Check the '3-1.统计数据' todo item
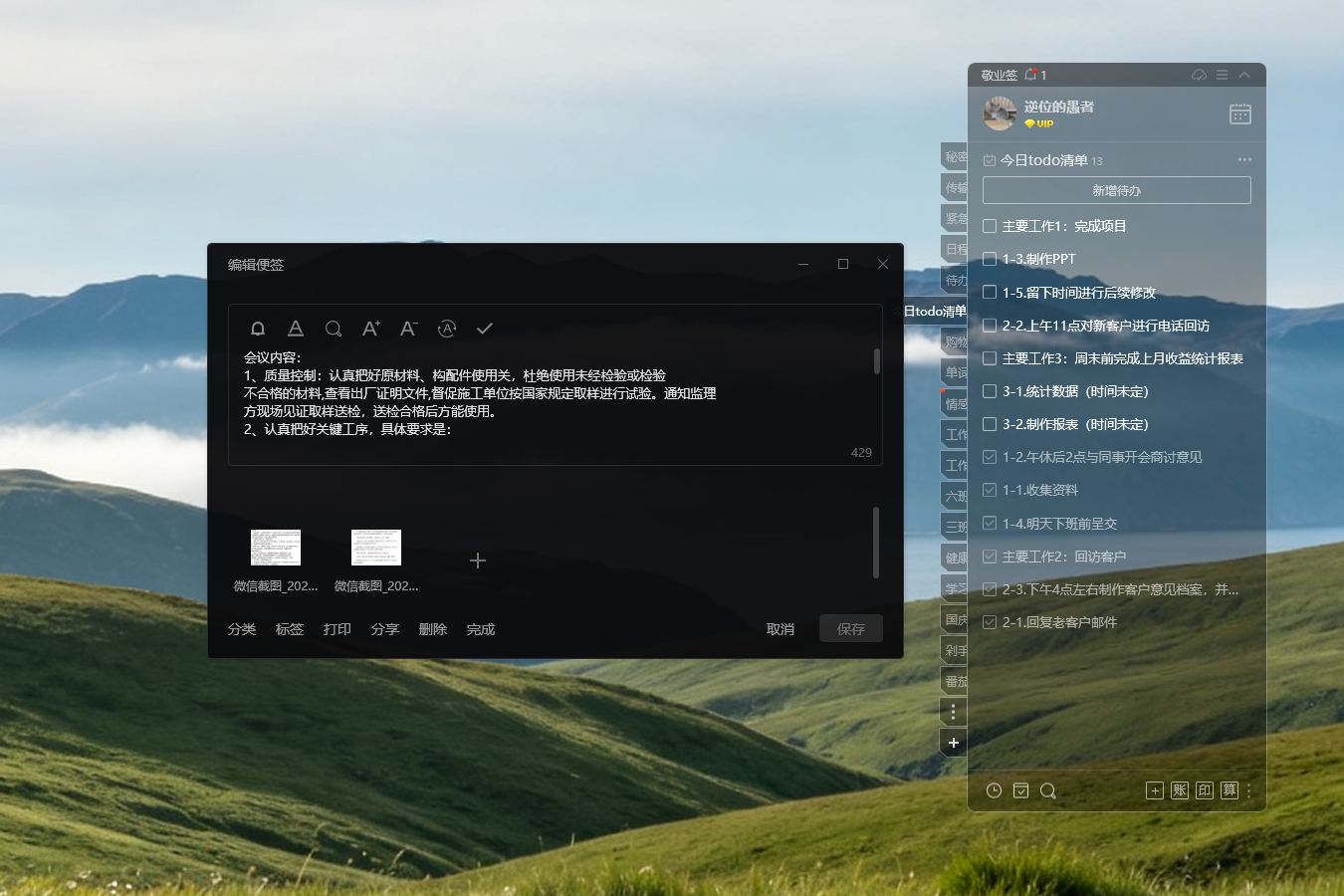Viewport: 1344px width, 896px height. pos(990,391)
